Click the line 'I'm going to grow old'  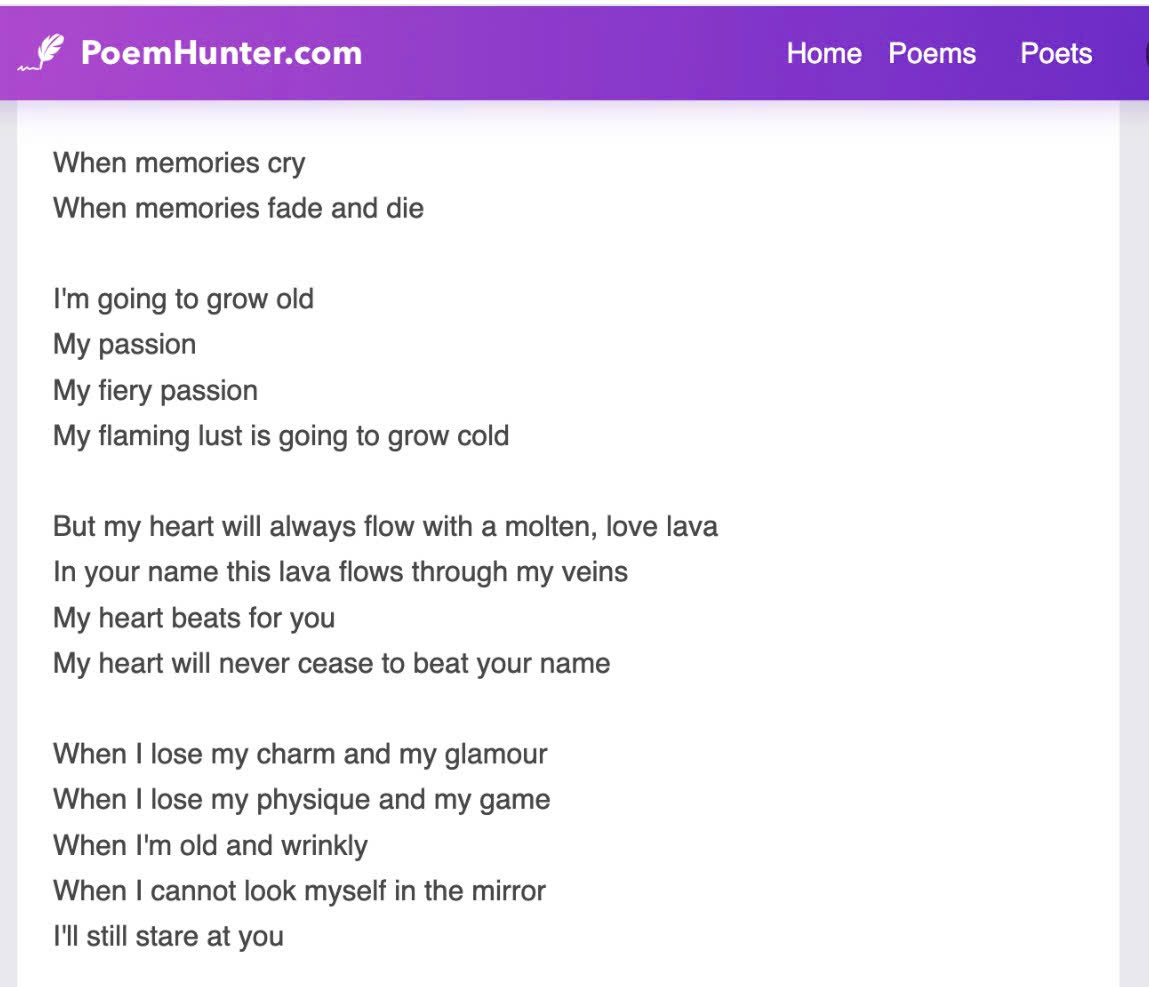(183, 299)
